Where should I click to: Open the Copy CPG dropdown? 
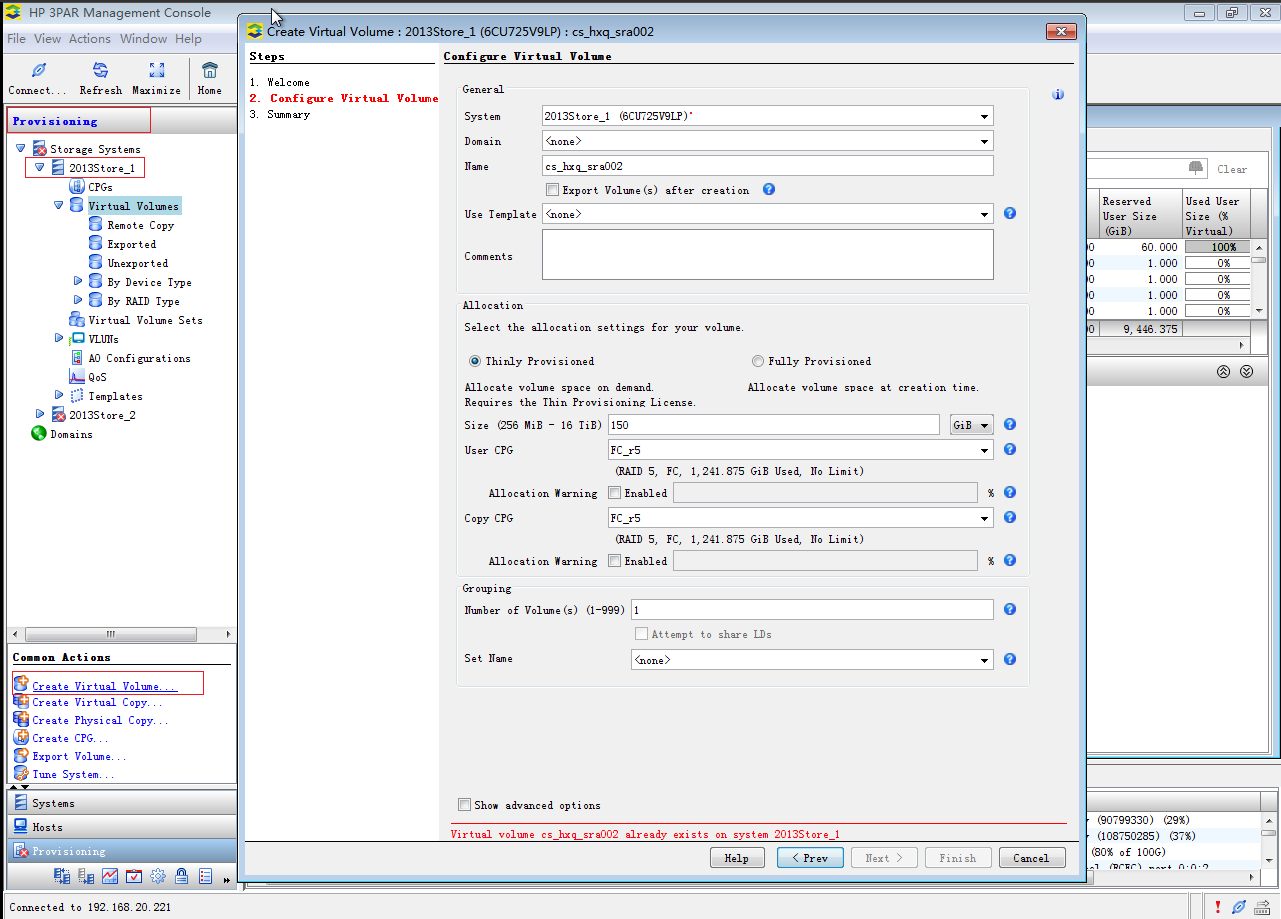[x=984, y=517]
